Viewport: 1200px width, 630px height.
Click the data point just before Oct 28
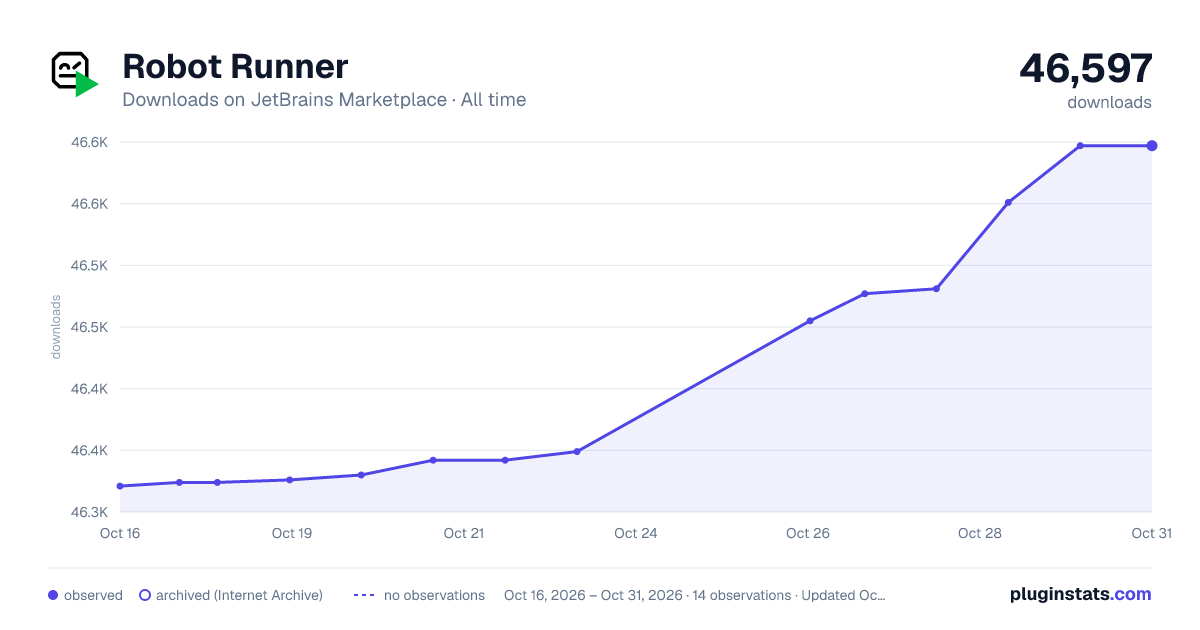click(x=936, y=289)
